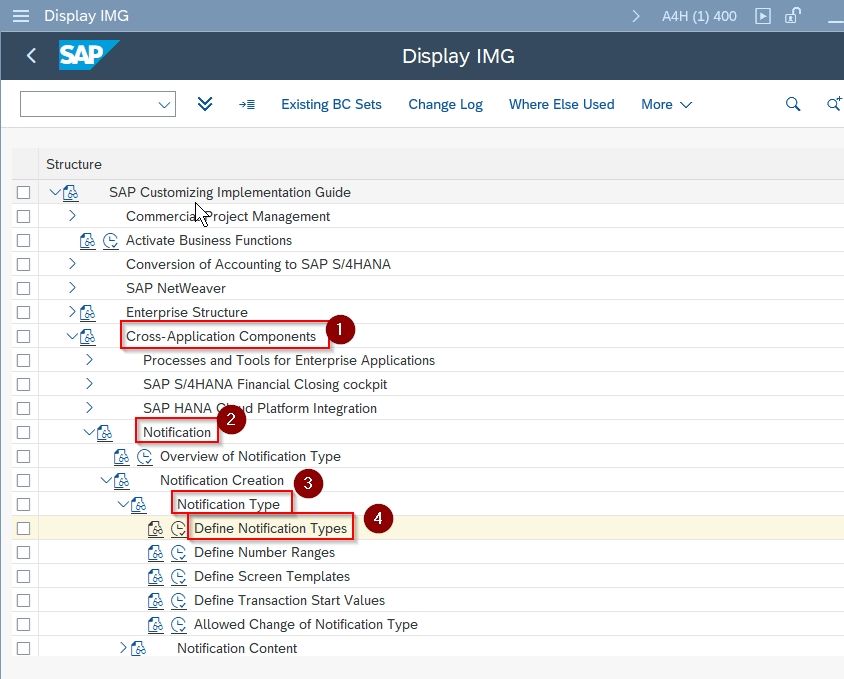
Task: Open documentation icon for Overview of Notification Type
Action: click(x=121, y=457)
